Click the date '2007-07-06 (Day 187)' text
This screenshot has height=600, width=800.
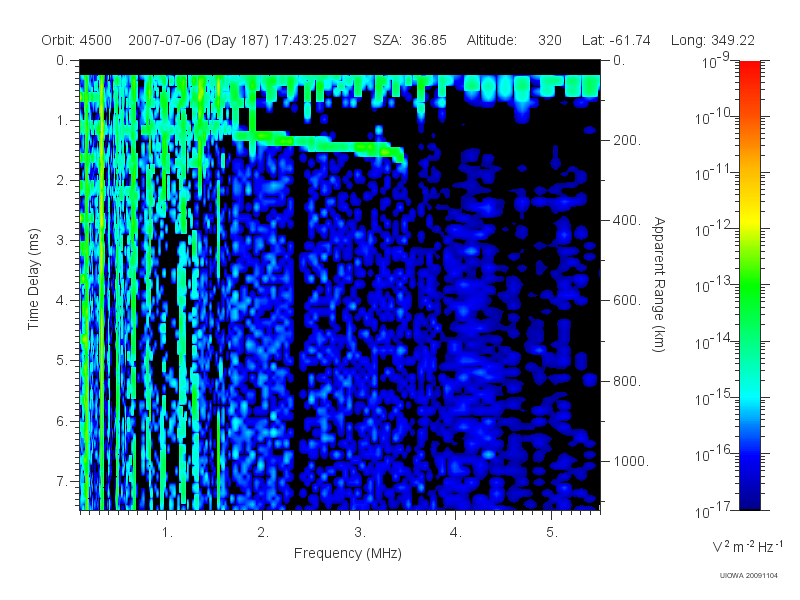[x=198, y=40]
